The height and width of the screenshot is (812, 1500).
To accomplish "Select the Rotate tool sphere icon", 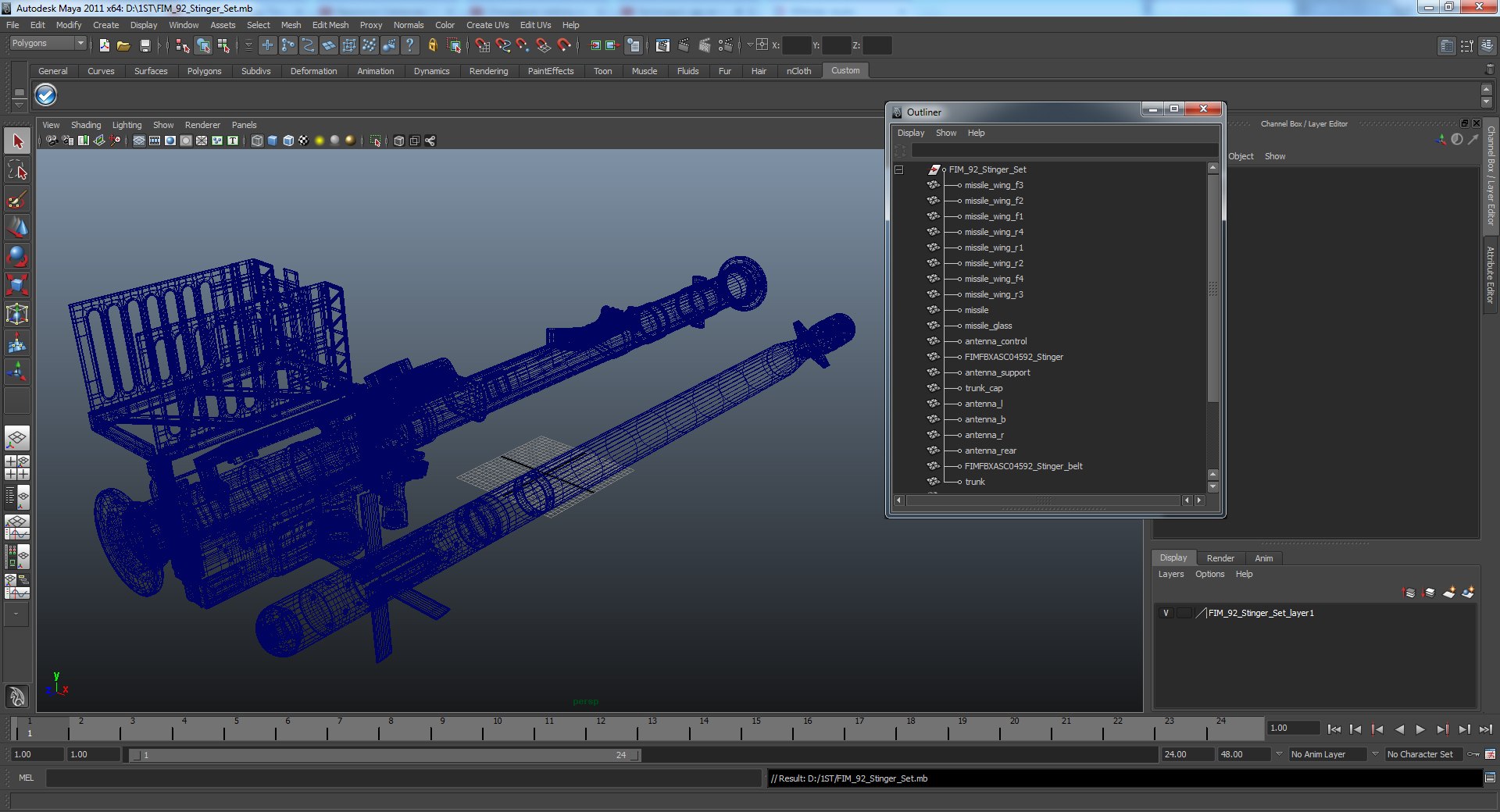I will (x=17, y=256).
